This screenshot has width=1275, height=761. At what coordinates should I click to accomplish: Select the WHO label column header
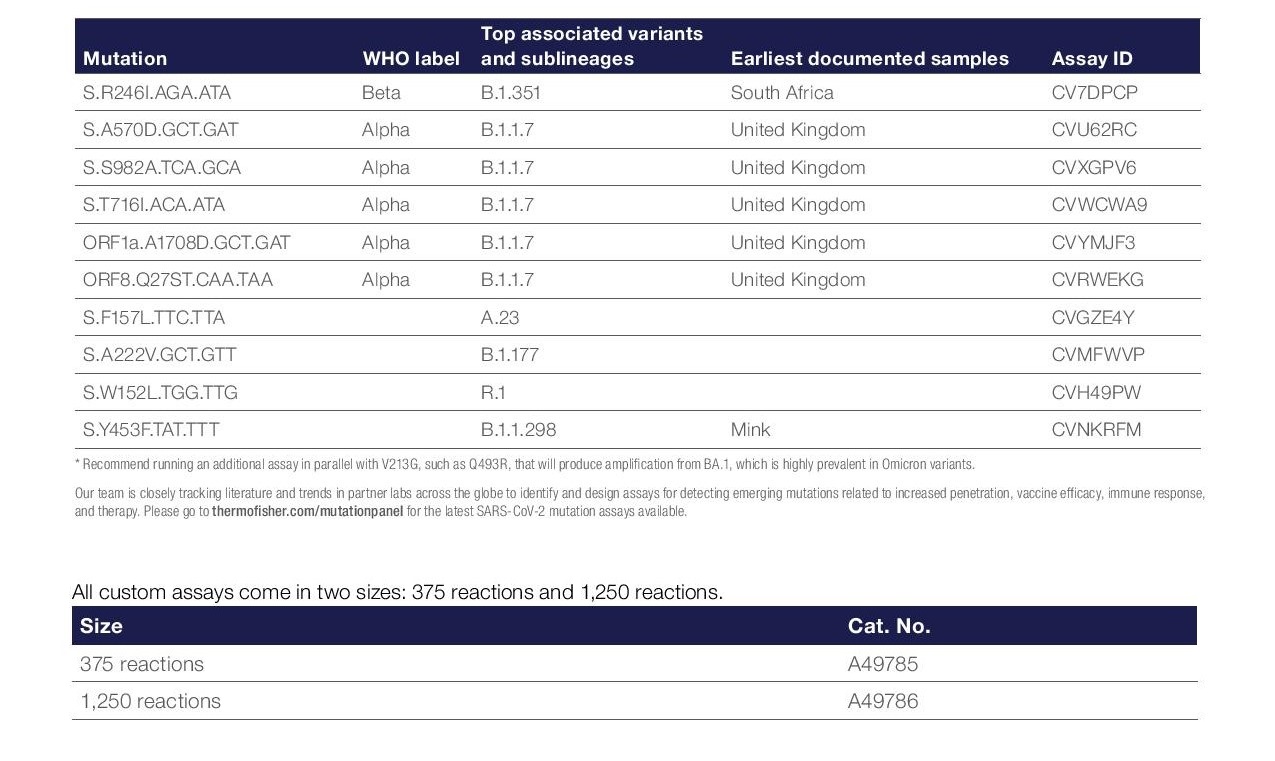pos(411,59)
